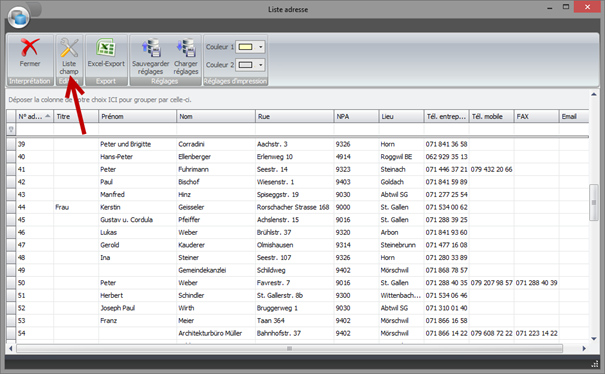Click the Nom column header

216,116
